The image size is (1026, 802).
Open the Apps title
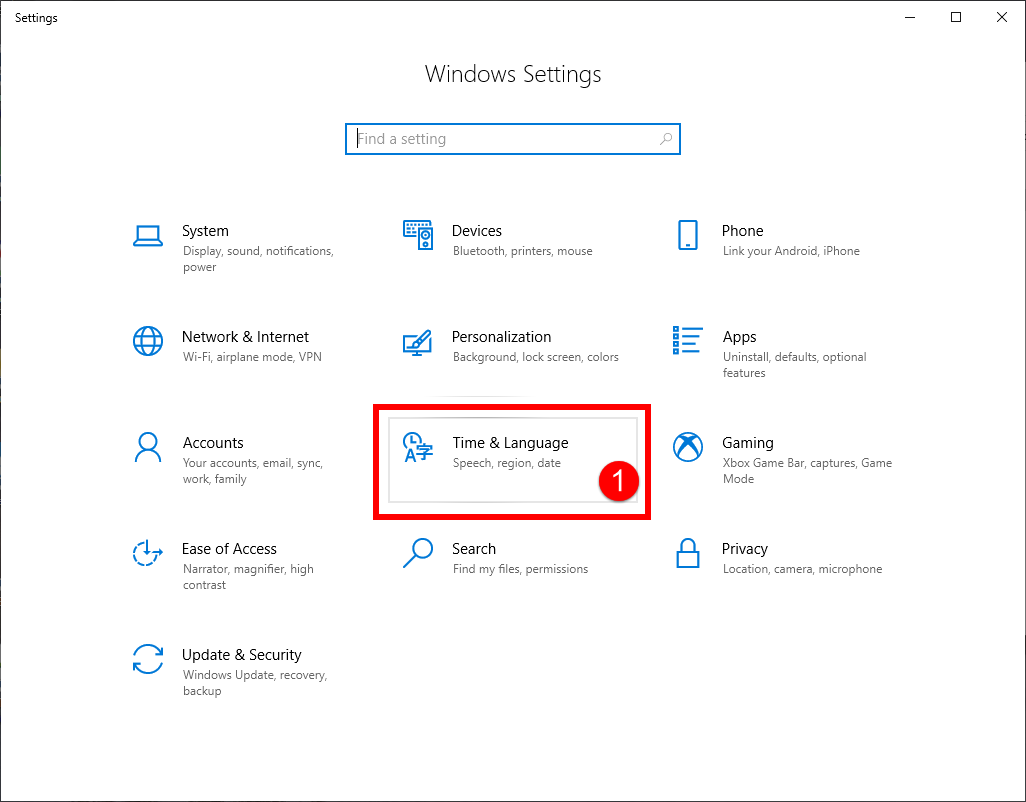coord(739,337)
